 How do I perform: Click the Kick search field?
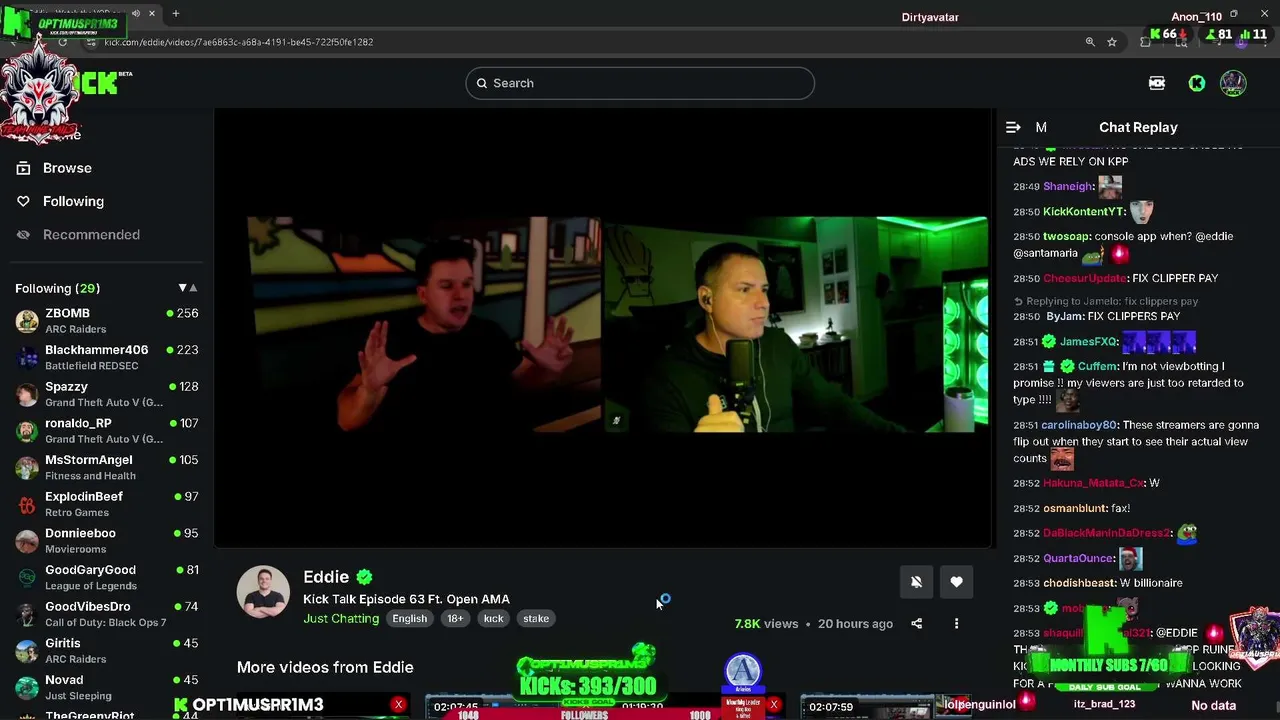[x=640, y=83]
